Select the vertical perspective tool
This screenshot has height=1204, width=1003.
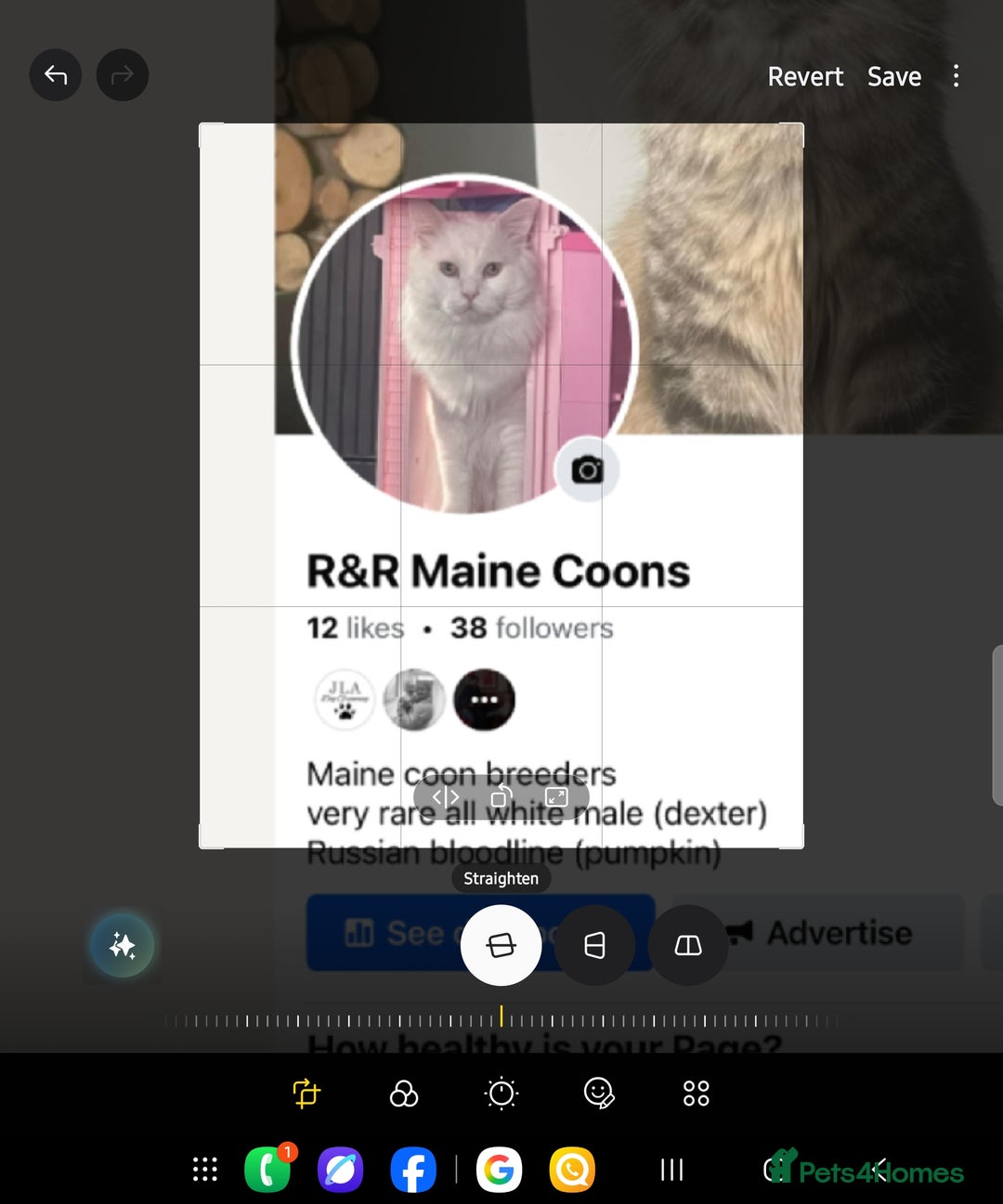coord(594,945)
